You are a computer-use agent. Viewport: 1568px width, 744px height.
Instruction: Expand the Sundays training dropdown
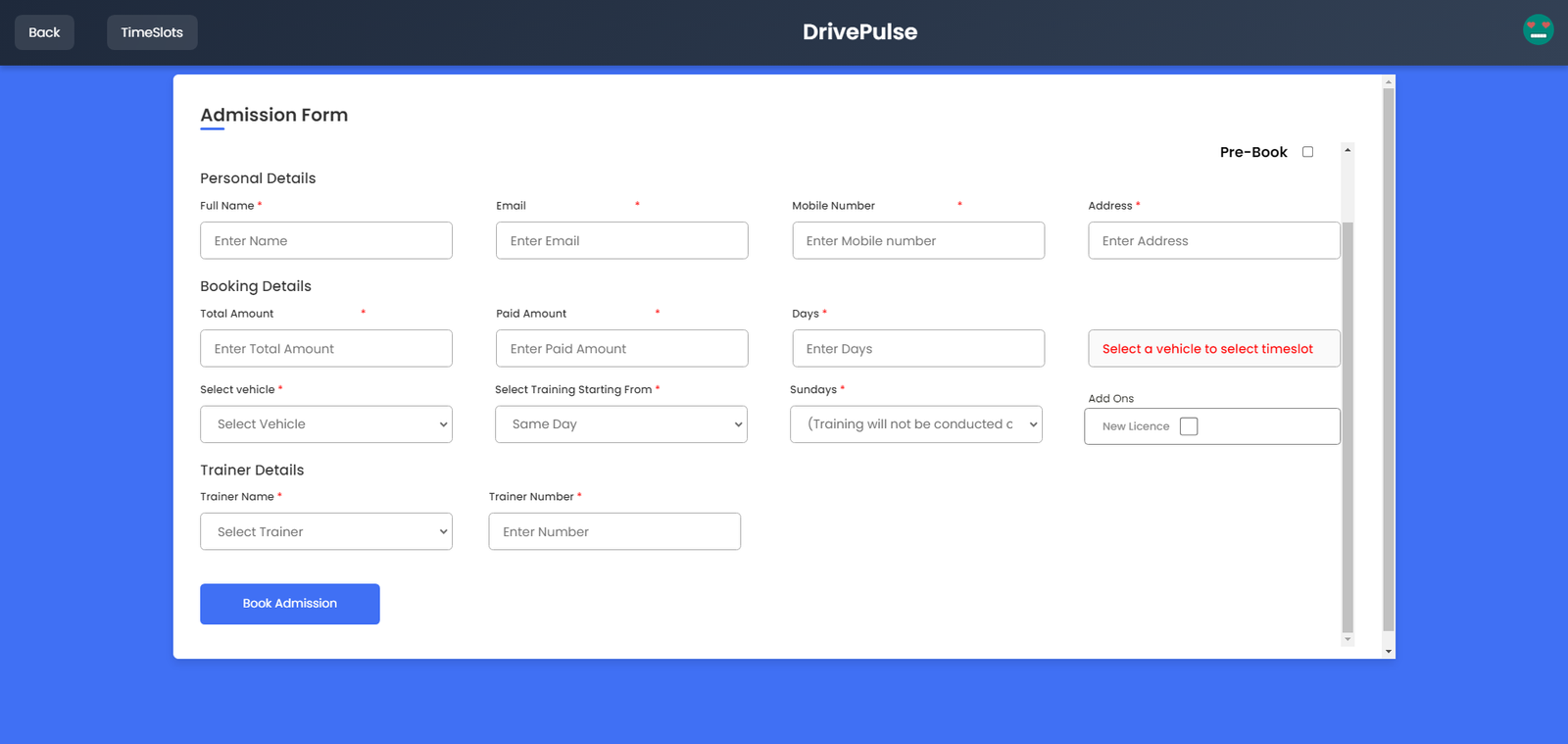[916, 424]
